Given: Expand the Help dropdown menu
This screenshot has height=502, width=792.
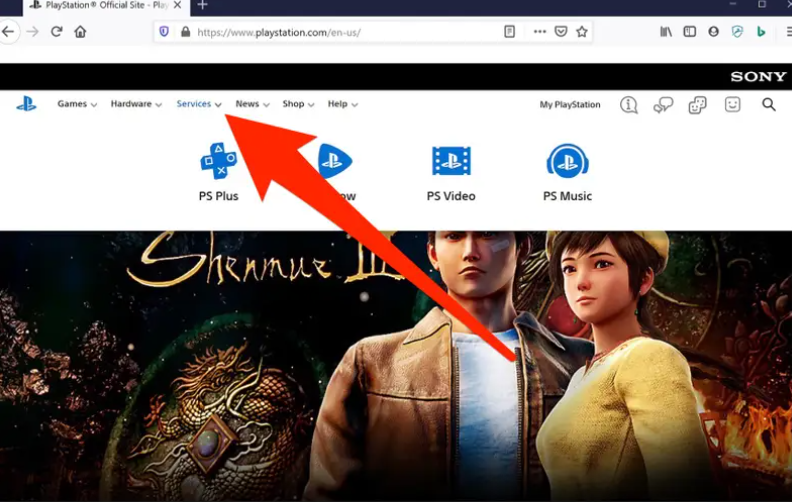Looking at the screenshot, I should tap(342, 104).
